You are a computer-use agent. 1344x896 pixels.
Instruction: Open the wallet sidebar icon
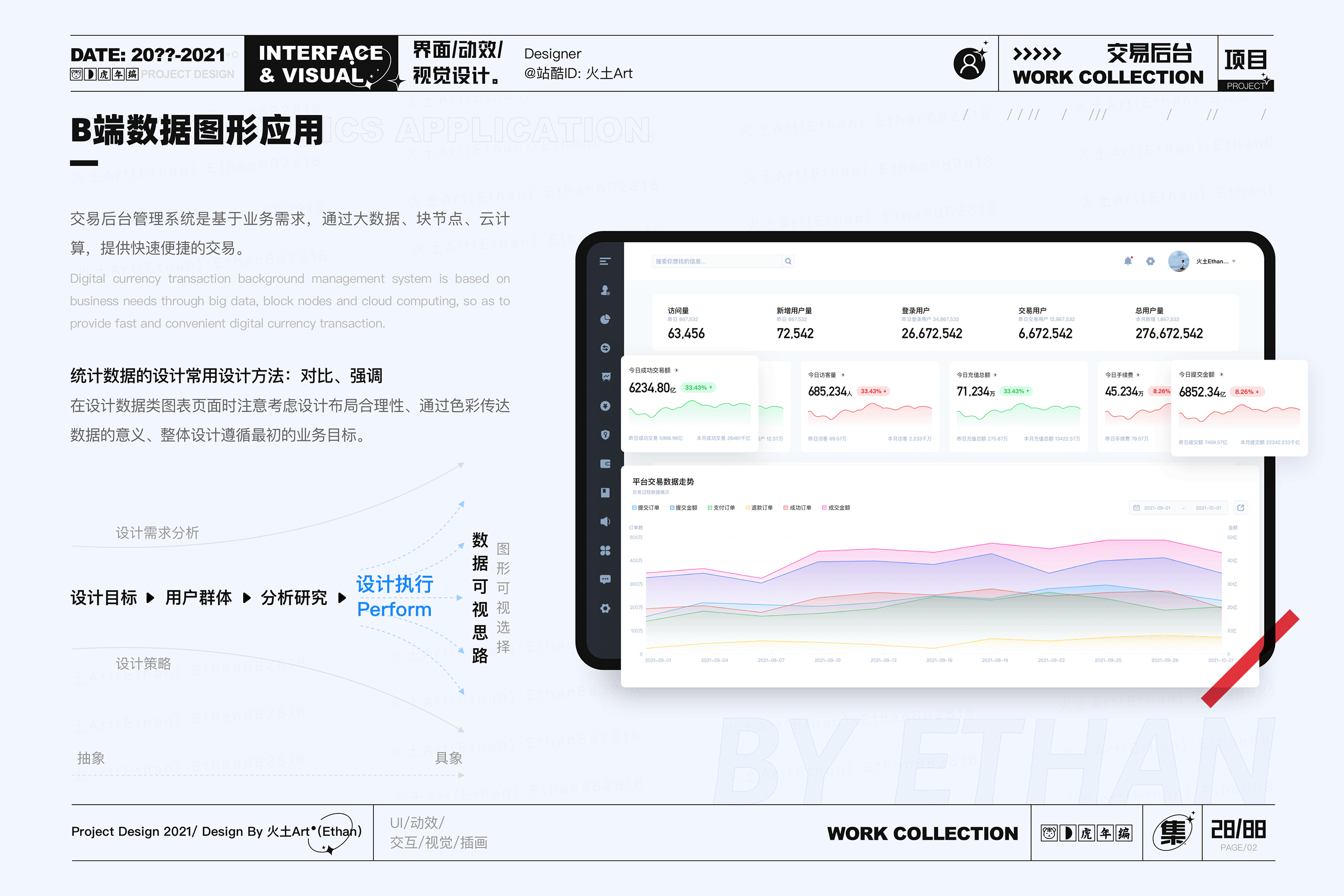(x=605, y=463)
